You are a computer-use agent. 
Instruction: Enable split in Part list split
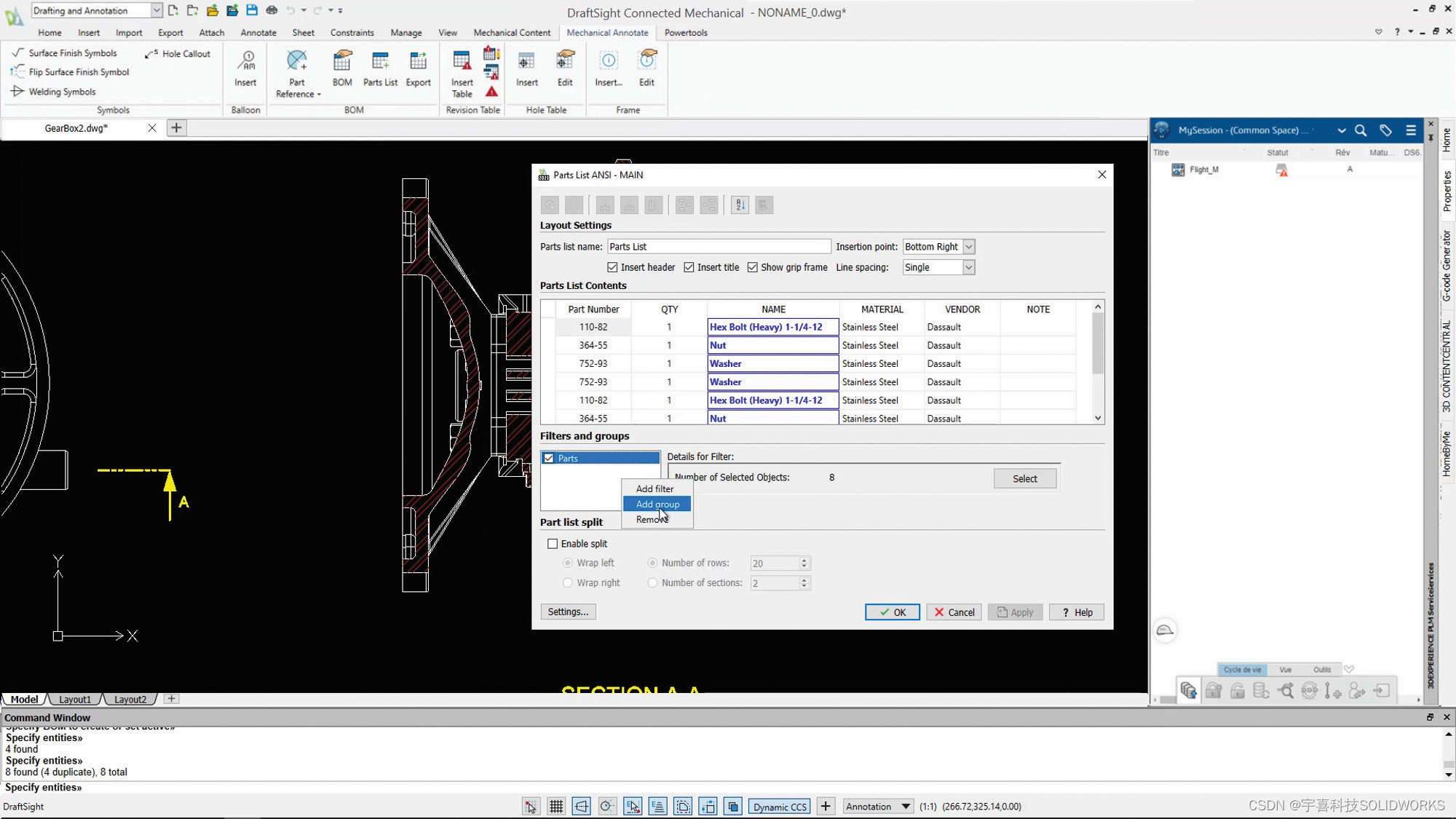(553, 543)
